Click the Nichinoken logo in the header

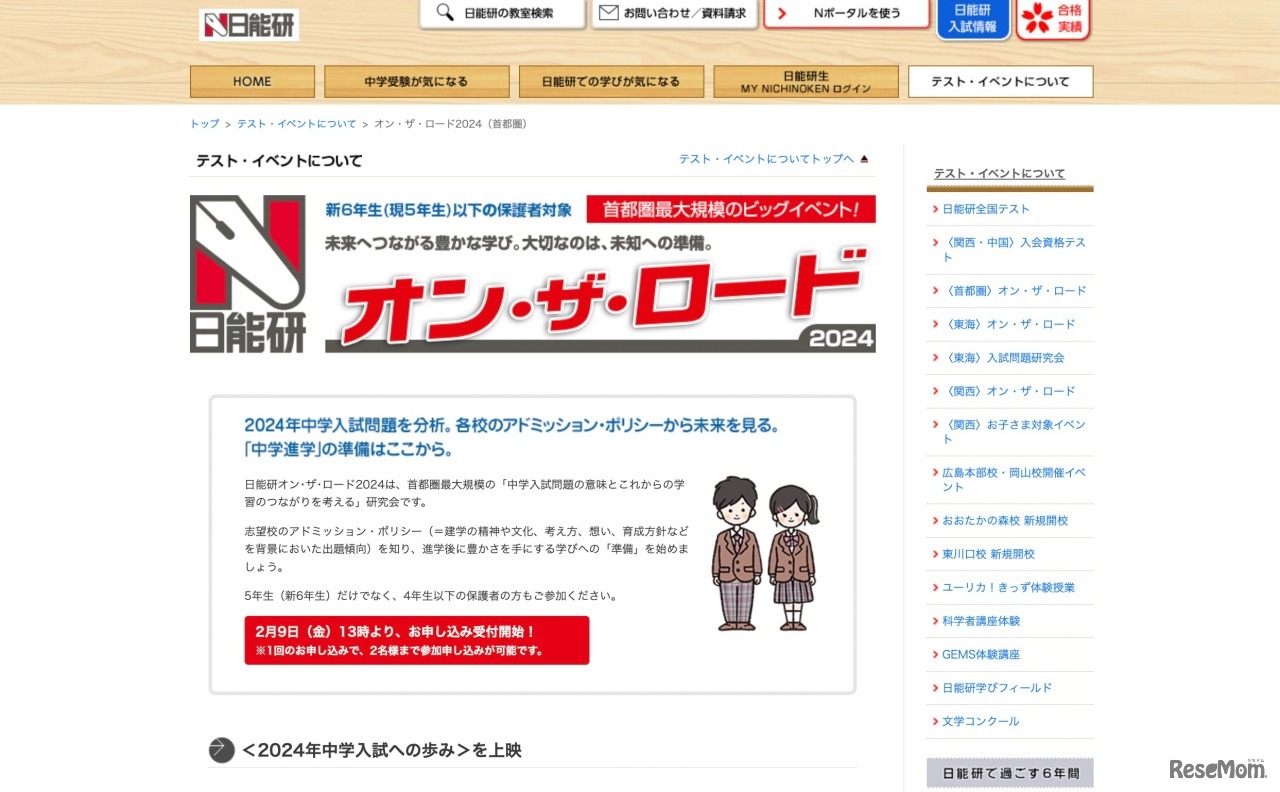(249, 25)
